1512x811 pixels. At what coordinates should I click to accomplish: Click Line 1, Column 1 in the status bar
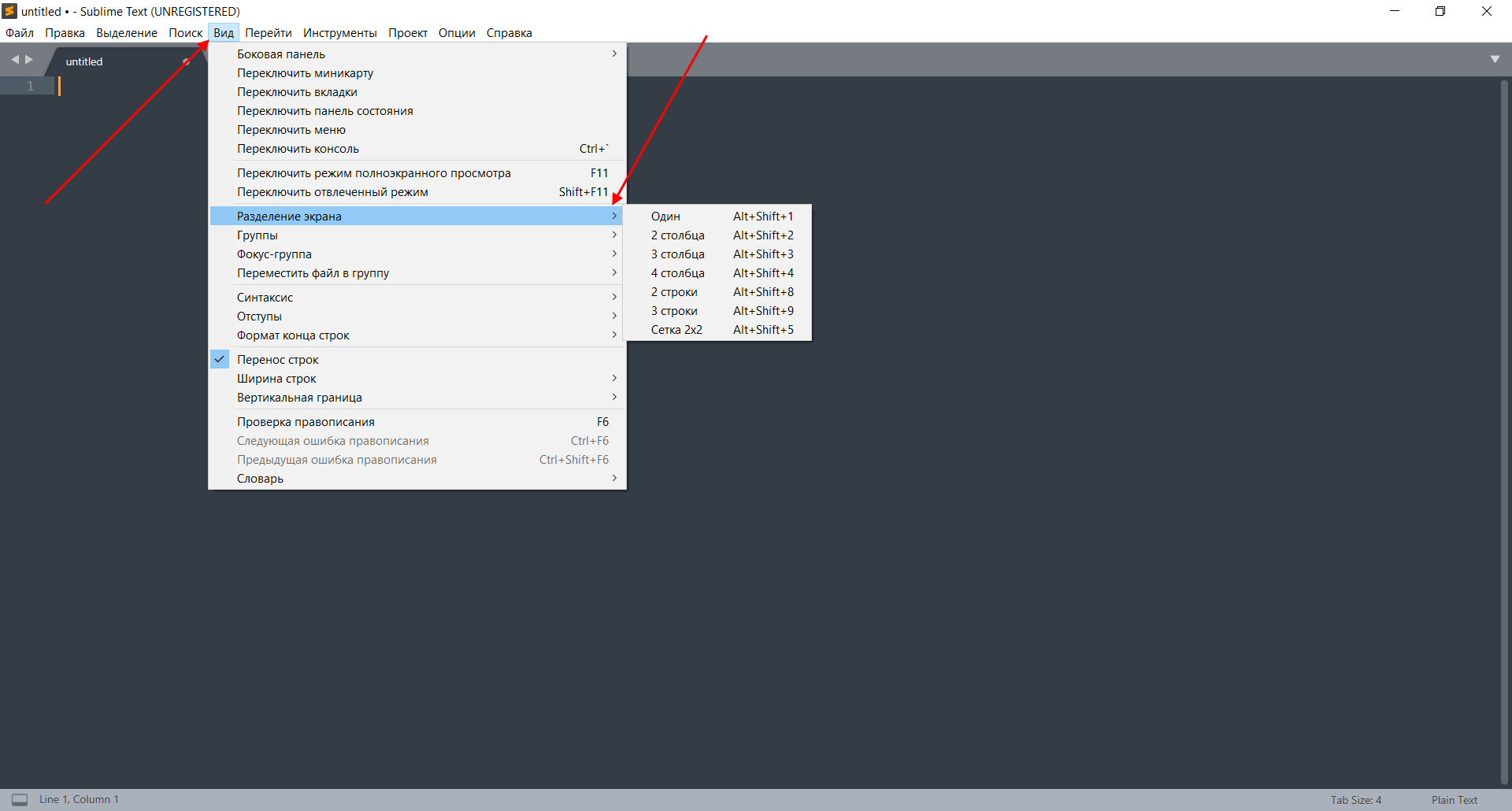pyautogui.click(x=79, y=798)
